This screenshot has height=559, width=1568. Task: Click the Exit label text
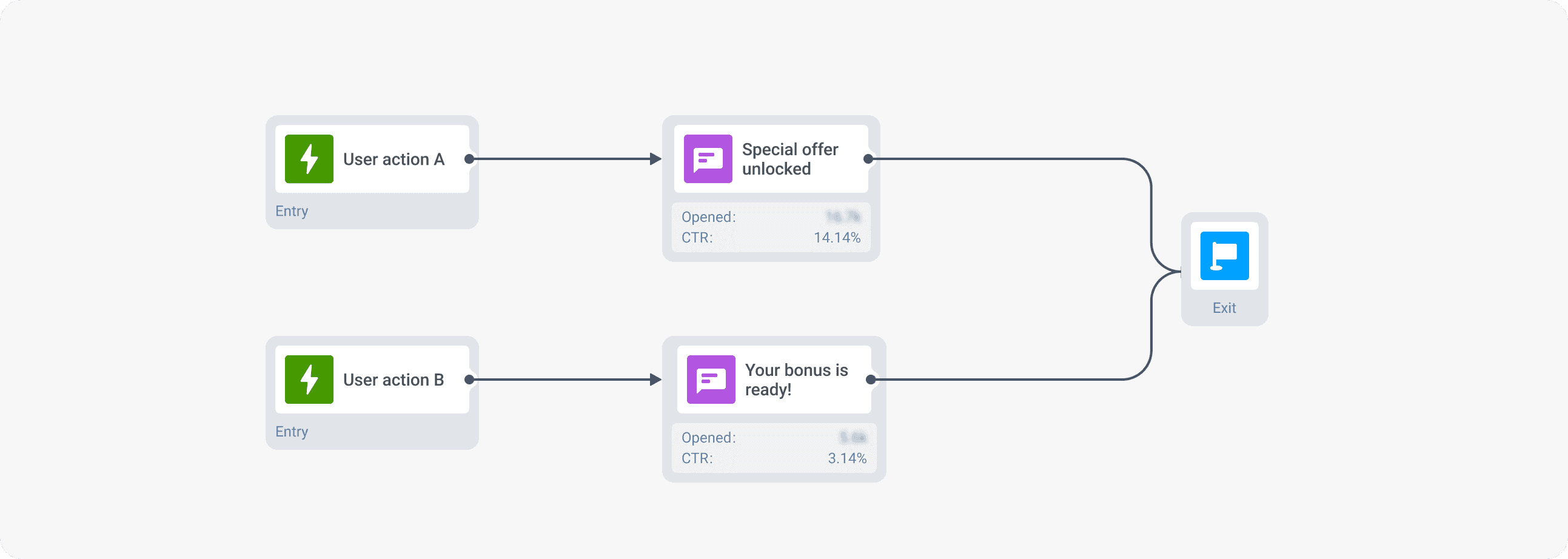1224,307
